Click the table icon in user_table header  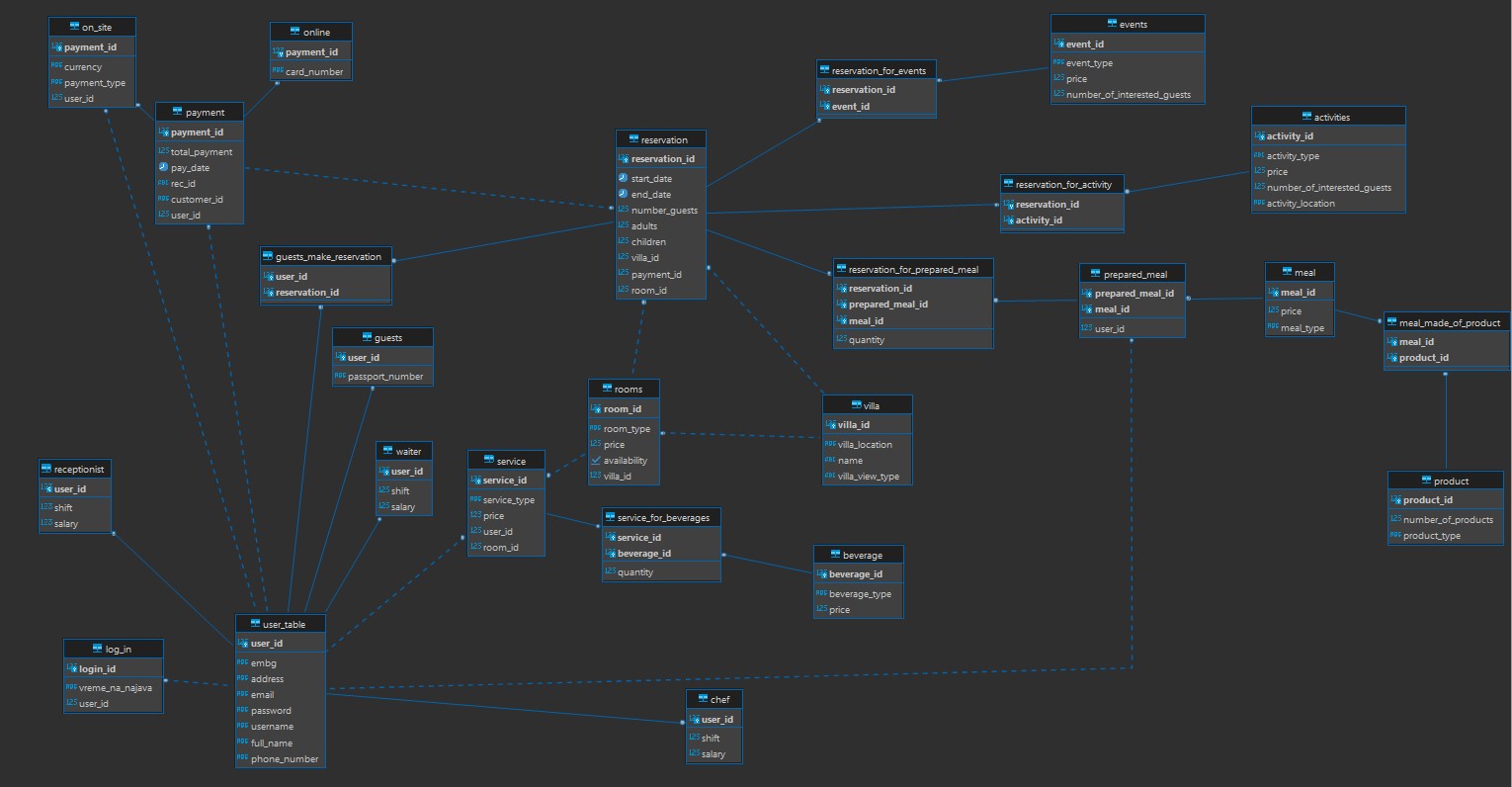coord(255,624)
